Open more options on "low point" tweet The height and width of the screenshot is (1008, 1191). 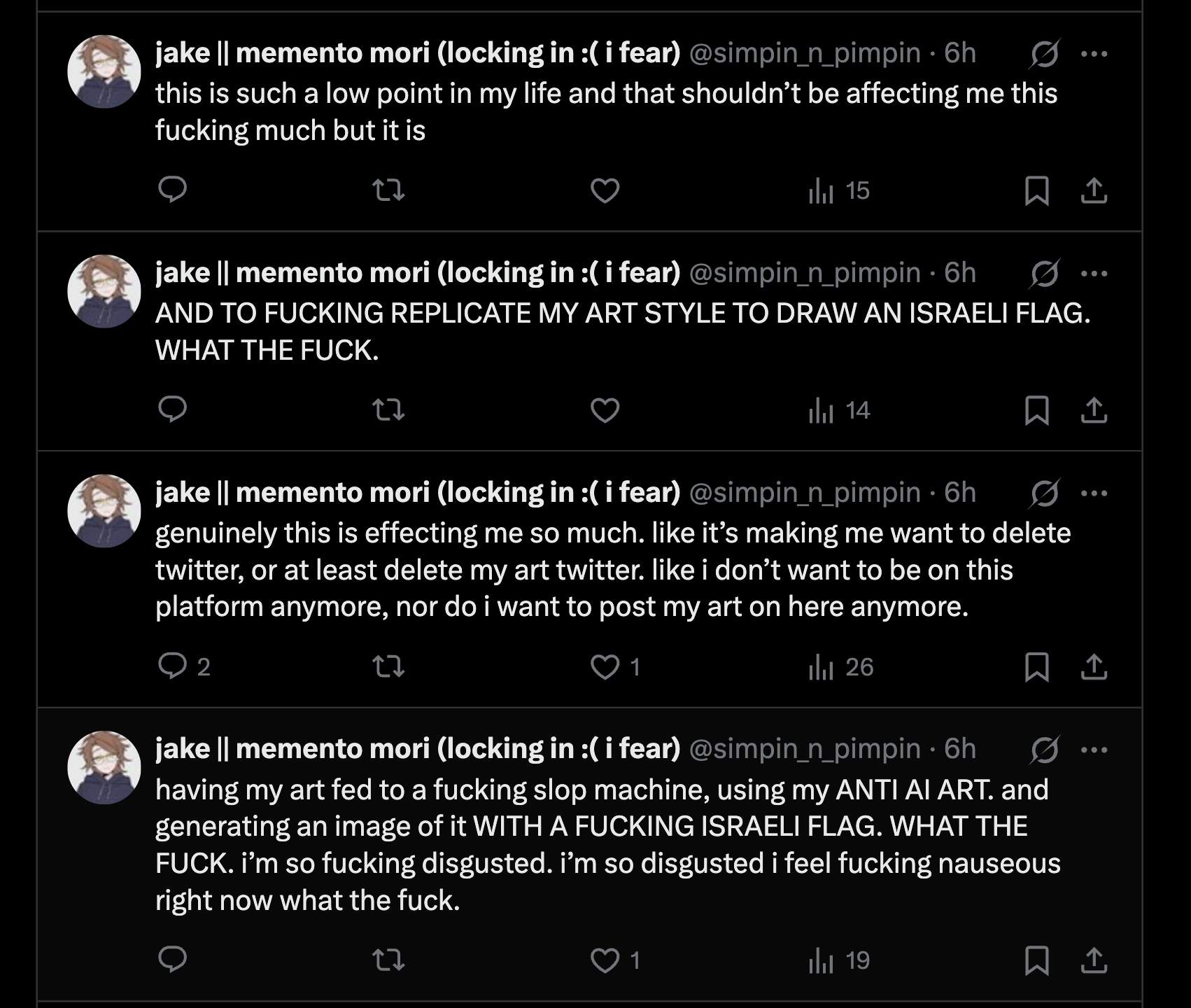point(1094,54)
